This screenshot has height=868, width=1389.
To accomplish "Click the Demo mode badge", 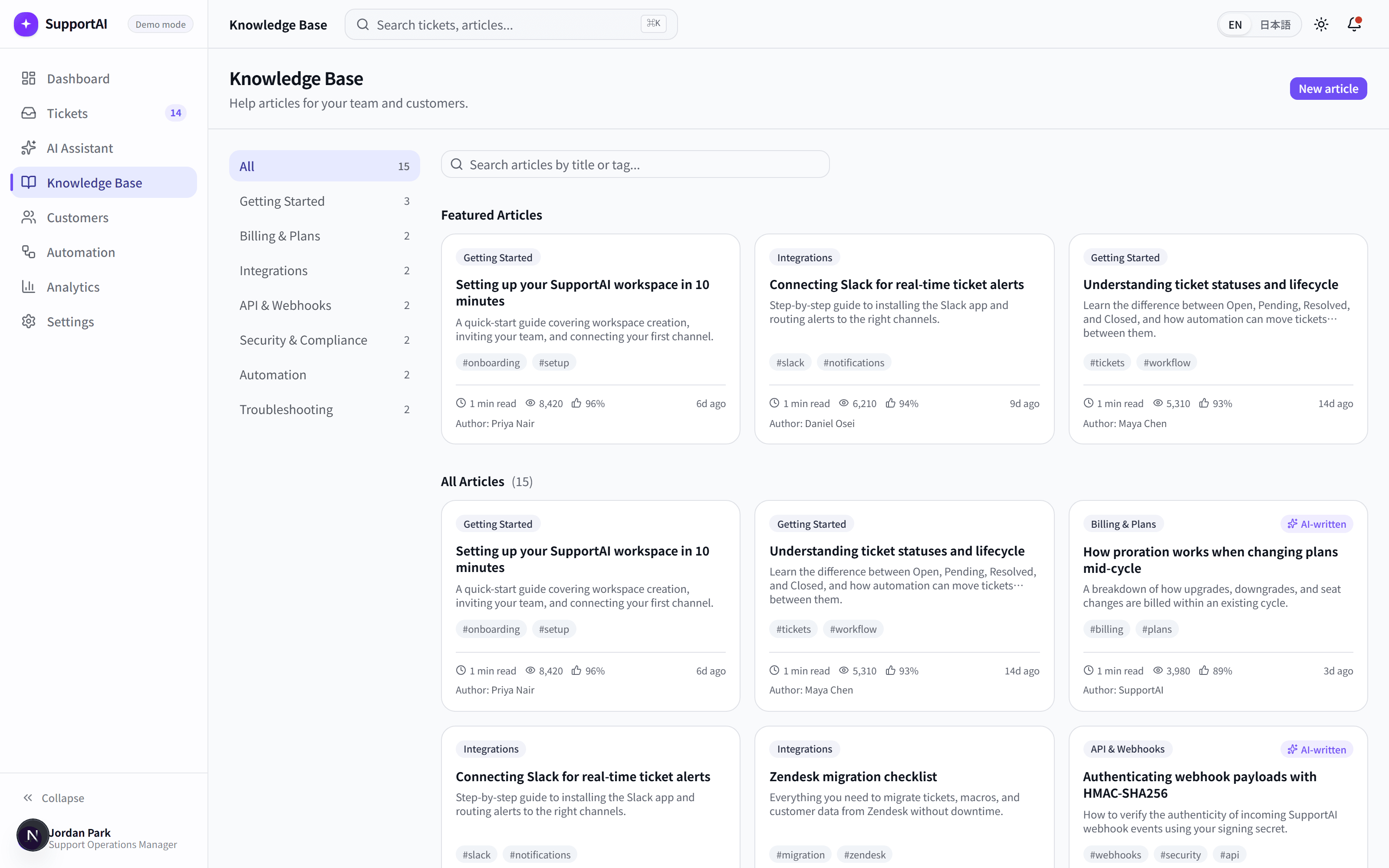I will [x=161, y=24].
